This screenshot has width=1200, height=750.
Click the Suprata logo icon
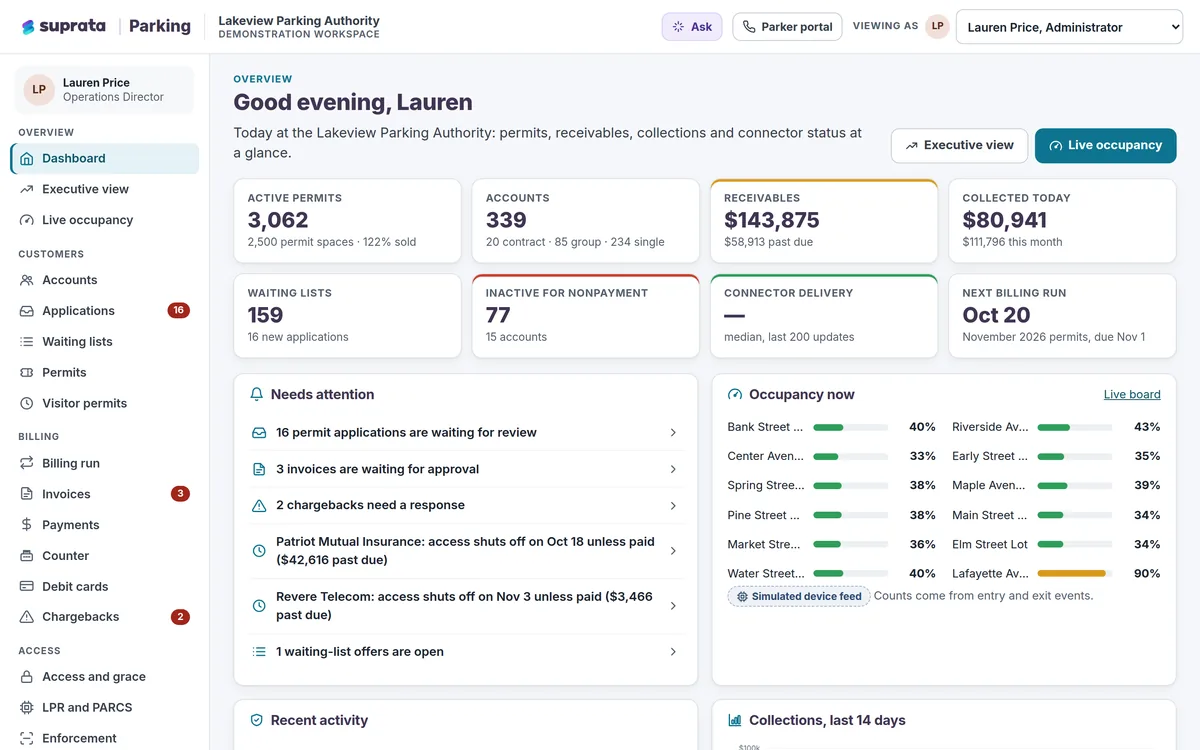click(x=28, y=27)
